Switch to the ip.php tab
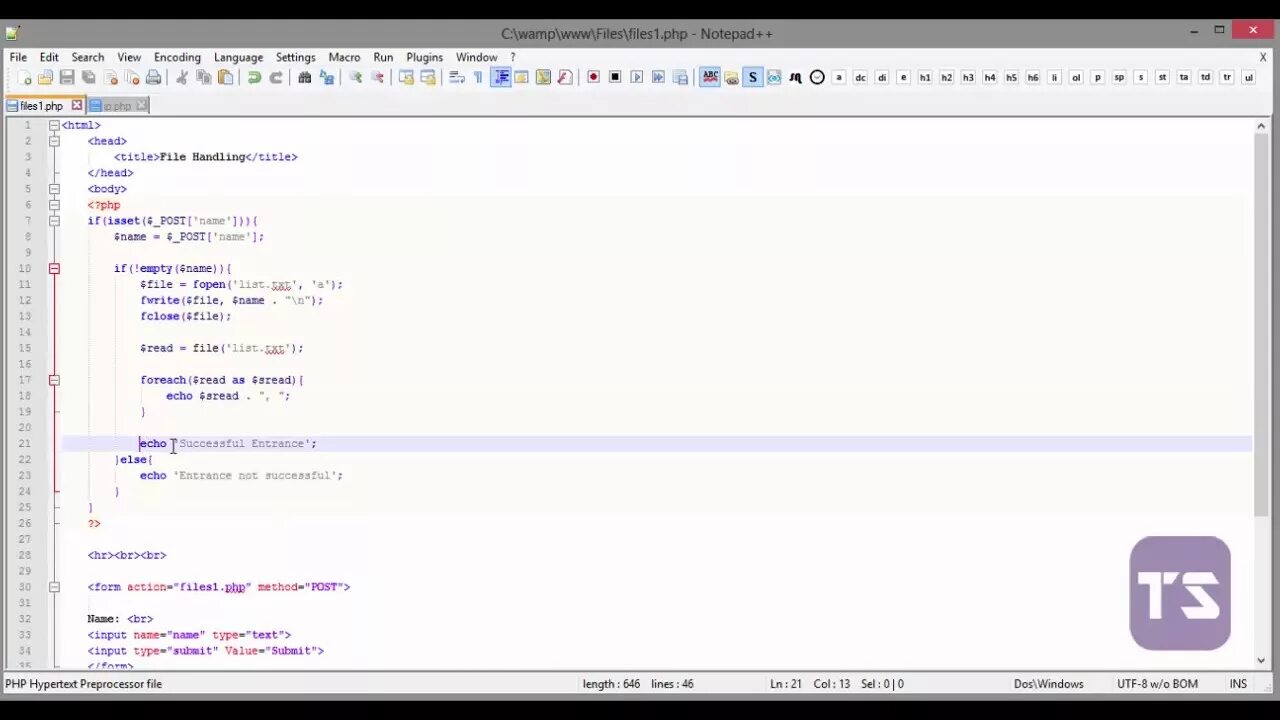The width and height of the screenshot is (1280, 720). [117, 105]
